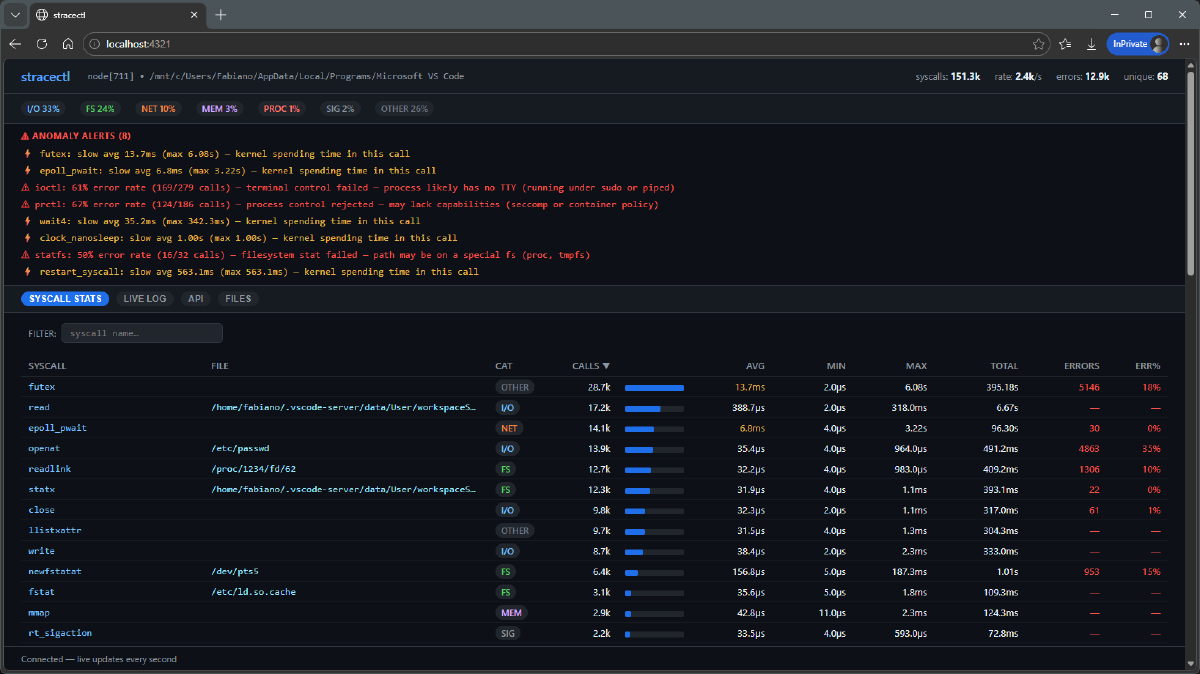Open a new tab with plus icon
Viewport: 1200px width, 674px height.
click(x=221, y=15)
